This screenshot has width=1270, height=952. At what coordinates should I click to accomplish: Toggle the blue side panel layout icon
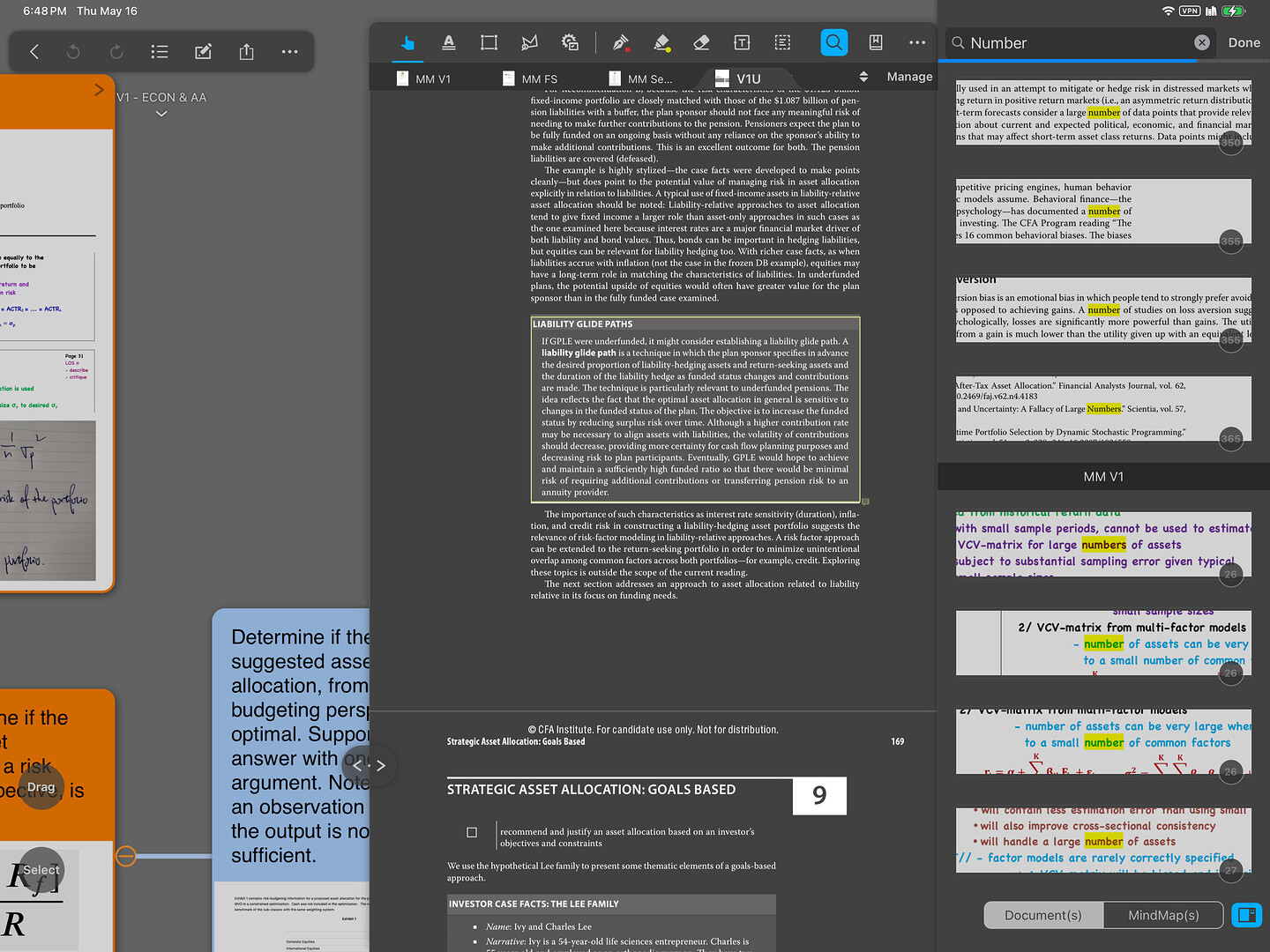click(1247, 915)
